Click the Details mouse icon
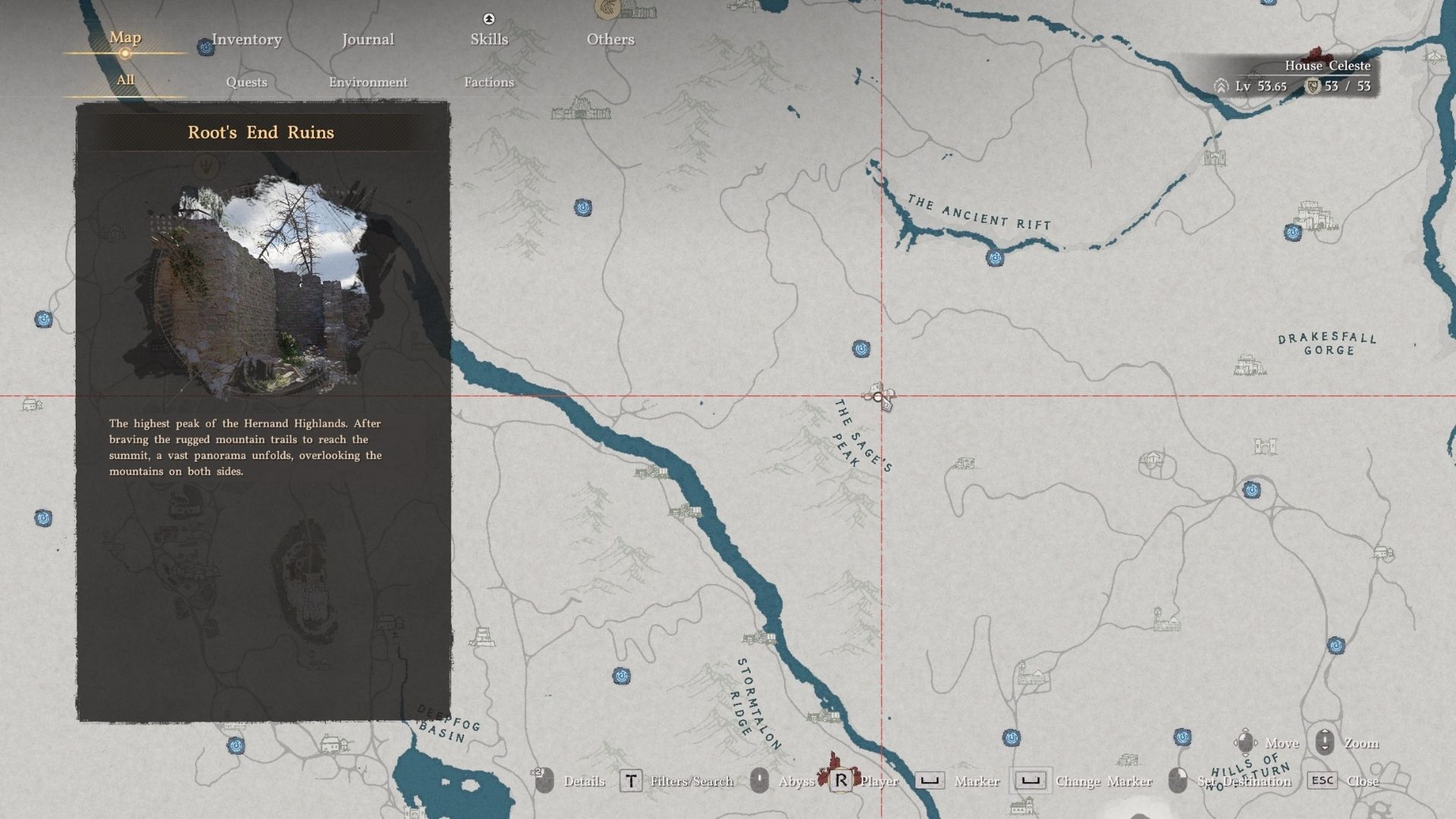Image resolution: width=1456 pixels, height=819 pixels. [x=544, y=780]
